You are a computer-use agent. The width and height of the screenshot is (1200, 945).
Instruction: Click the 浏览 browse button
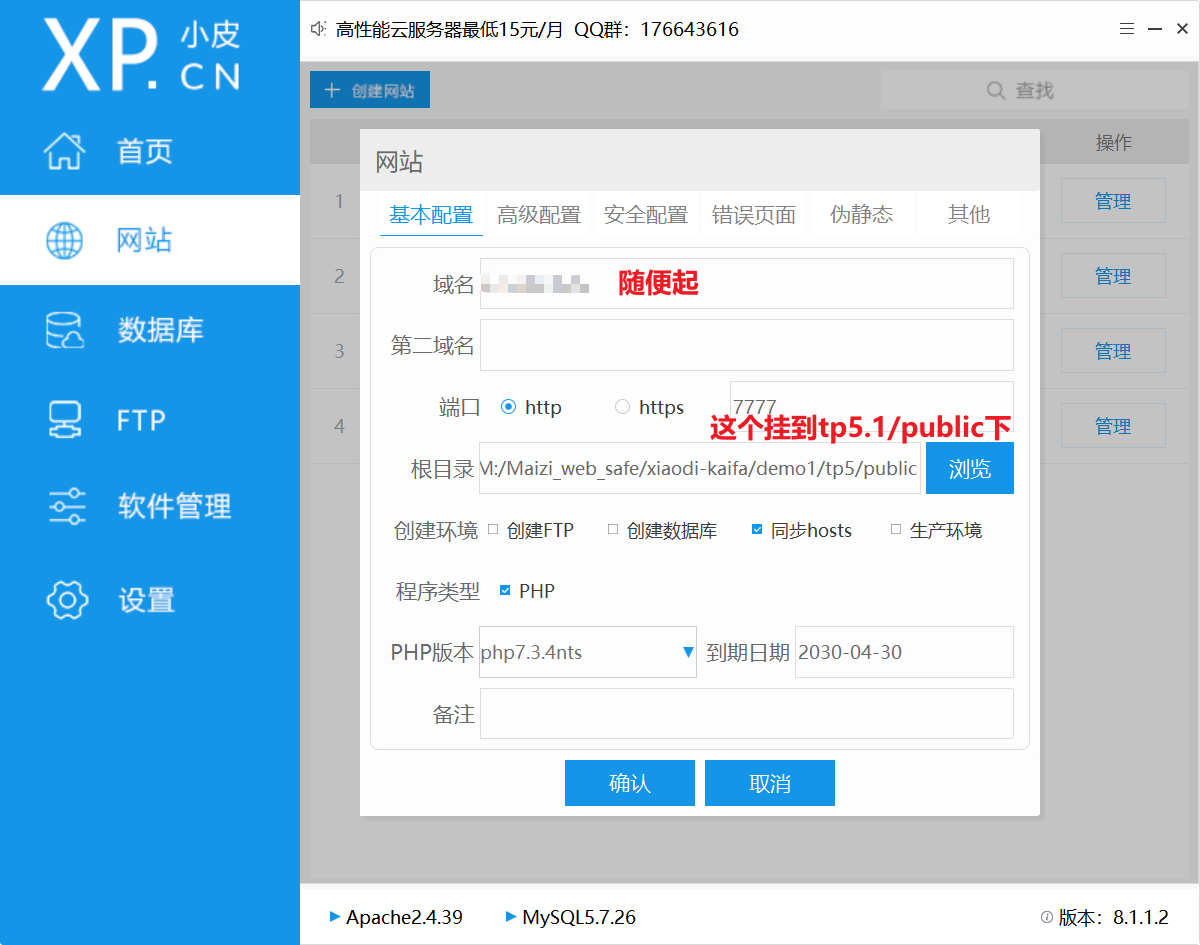click(970, 468)
